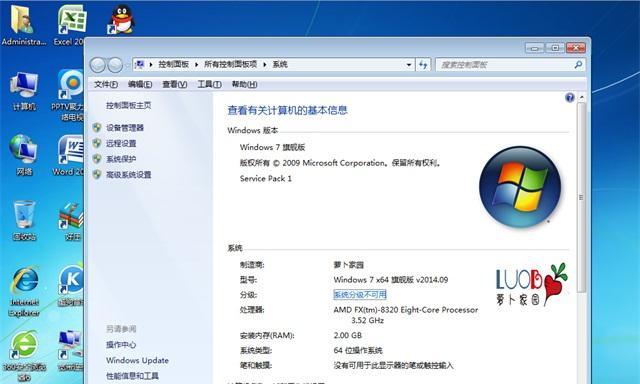Click the vertical scrollbar thumb

(581, 197)
